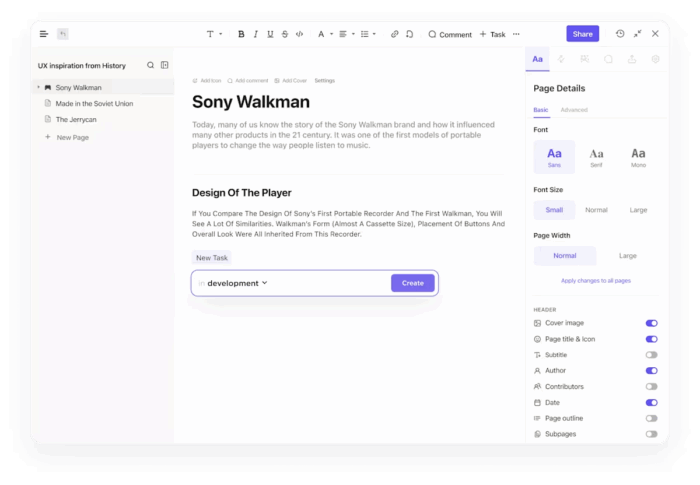Collapse the Sony Walkman page tree

tap(38, 88)
